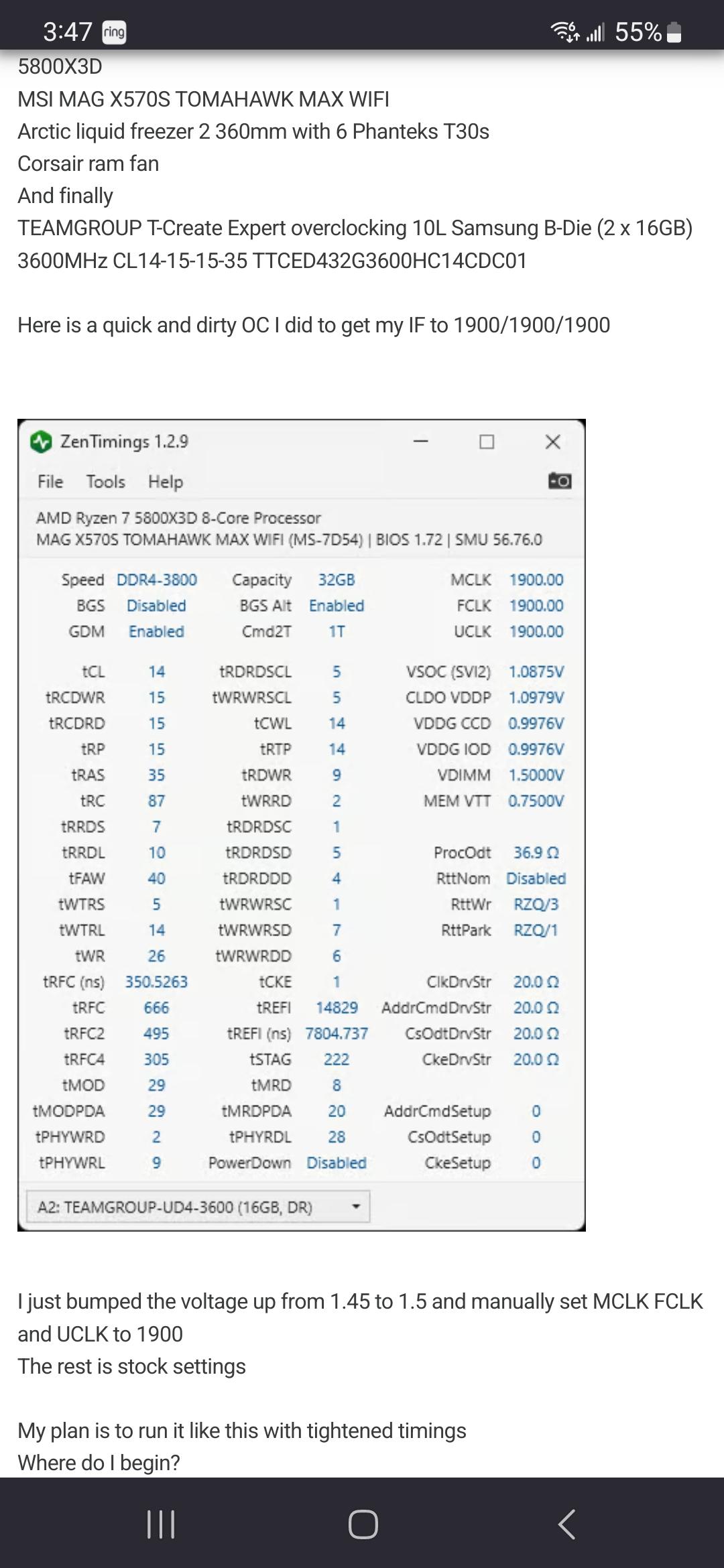Tap the PowerDown Disabled value

point(337,1163)
